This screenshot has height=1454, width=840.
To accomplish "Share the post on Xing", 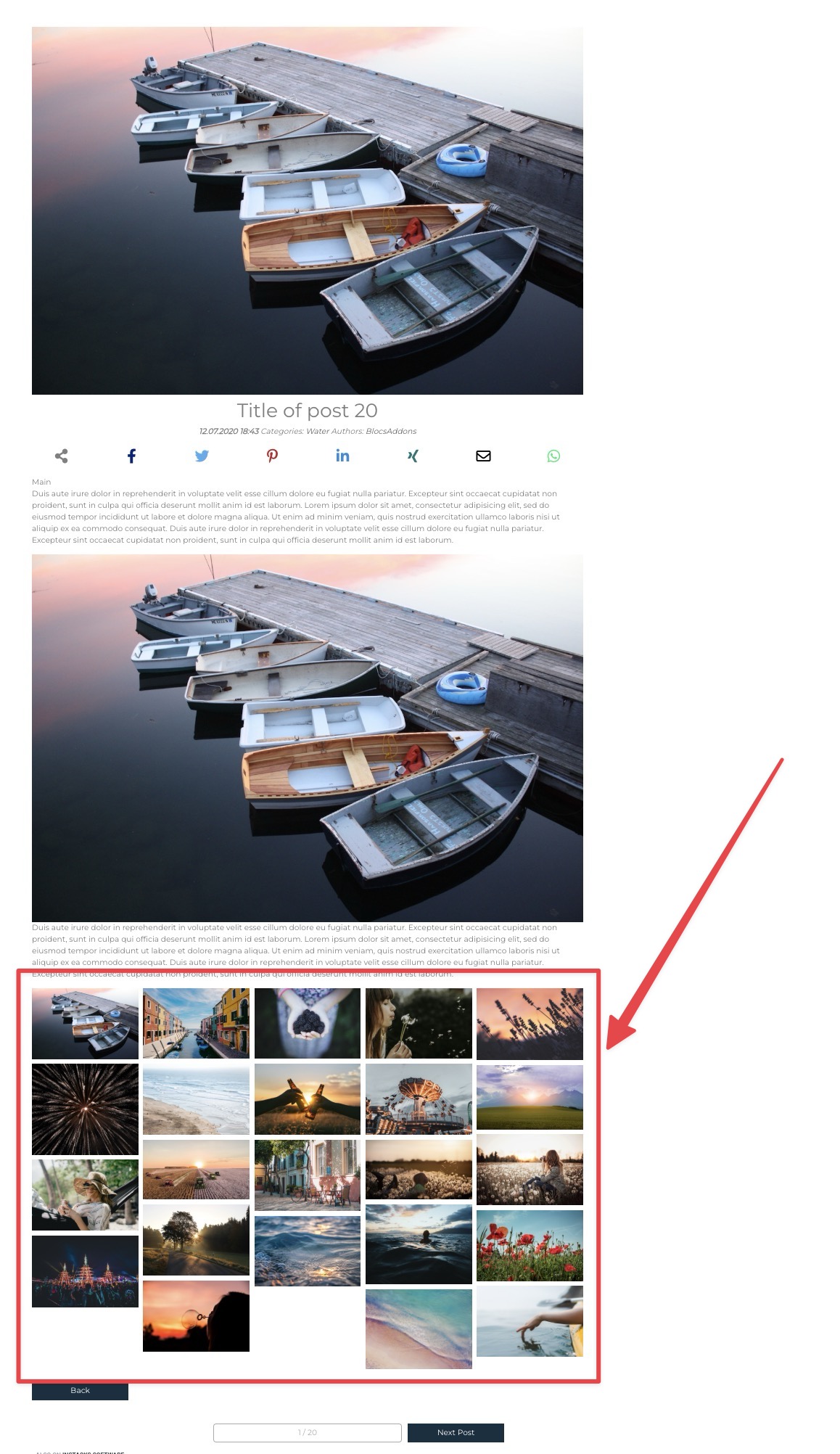I will click(413, 456).
